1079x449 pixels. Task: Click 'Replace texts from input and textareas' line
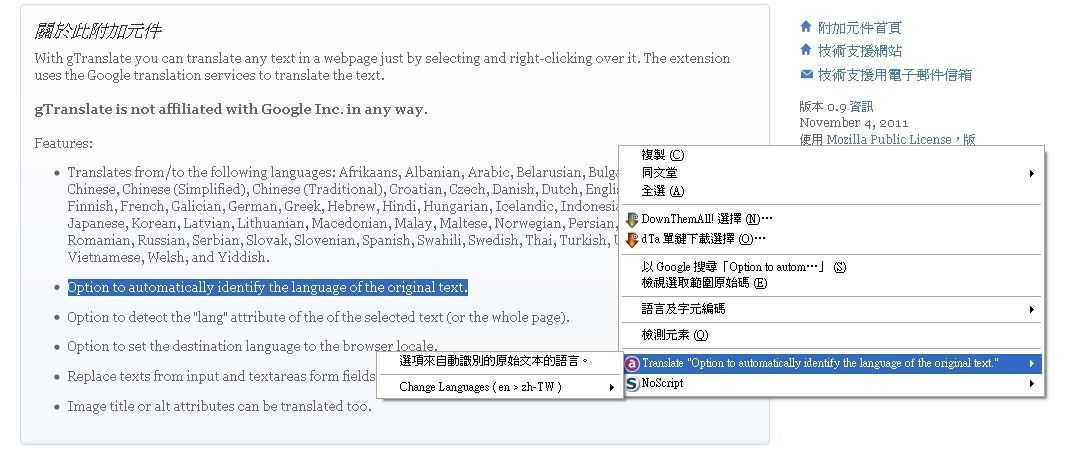pos(221,377)
